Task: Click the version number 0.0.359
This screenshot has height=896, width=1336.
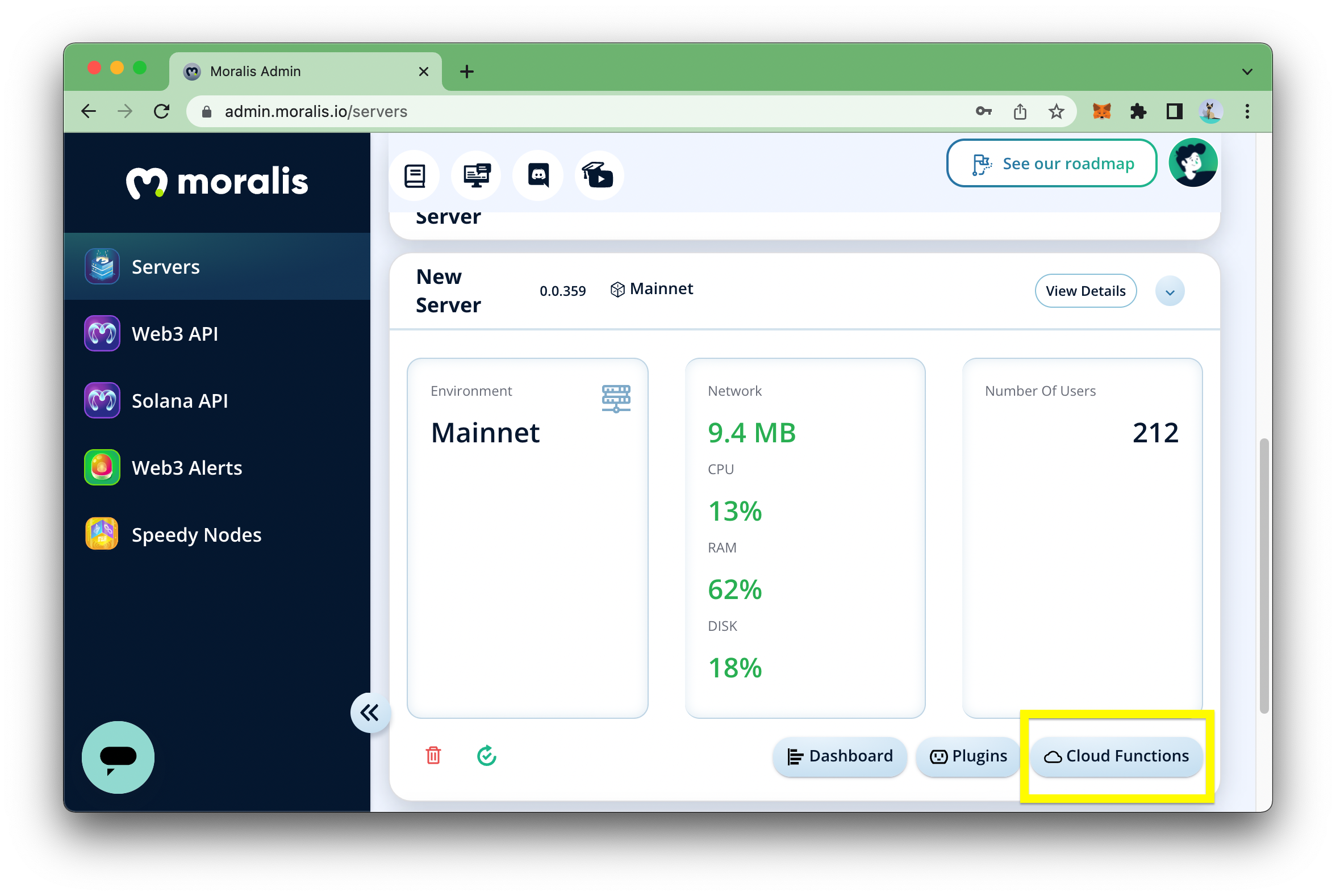Action: coord(562,291)
